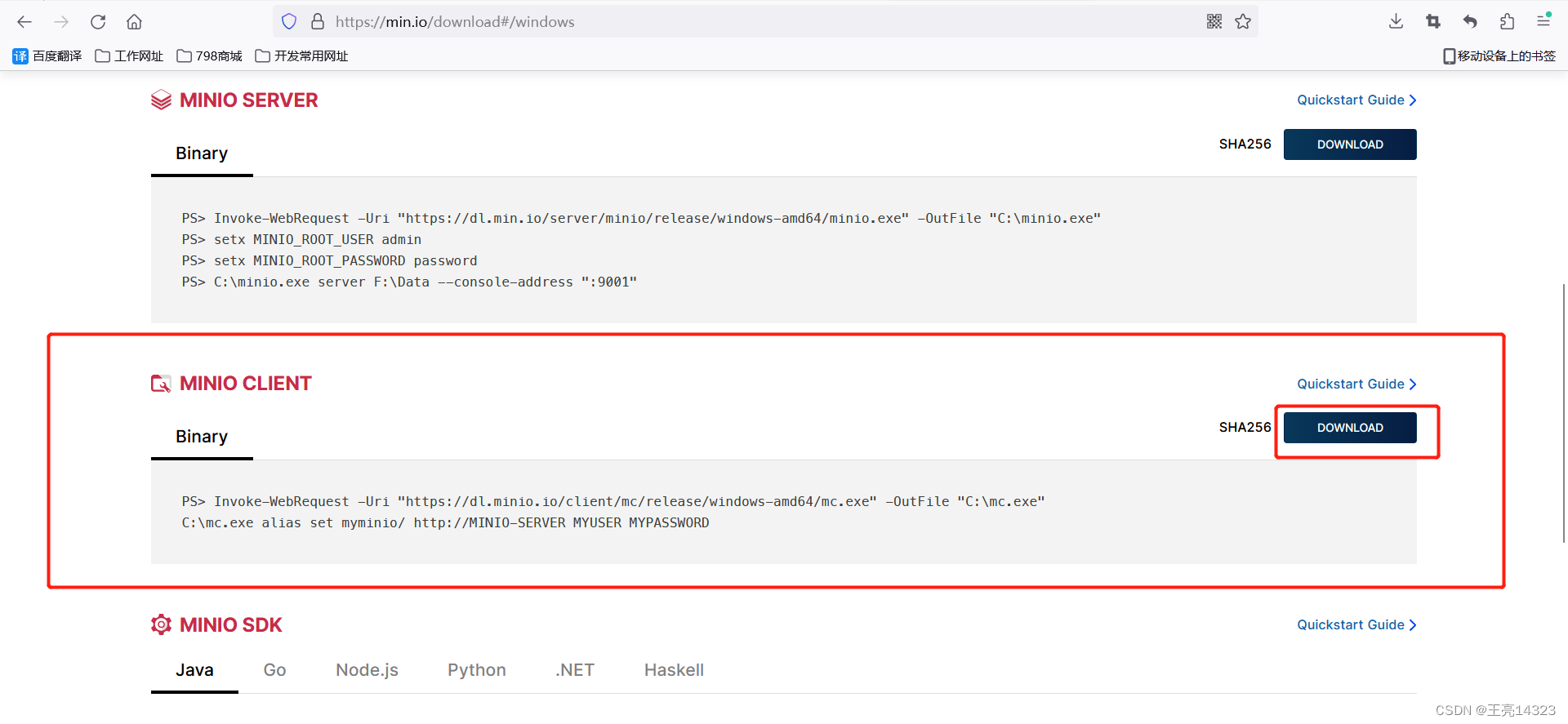This screenshot has width=1568, height=724.
Task: Click the minio.exe server F:\Data command
Action: pos(409,282)
